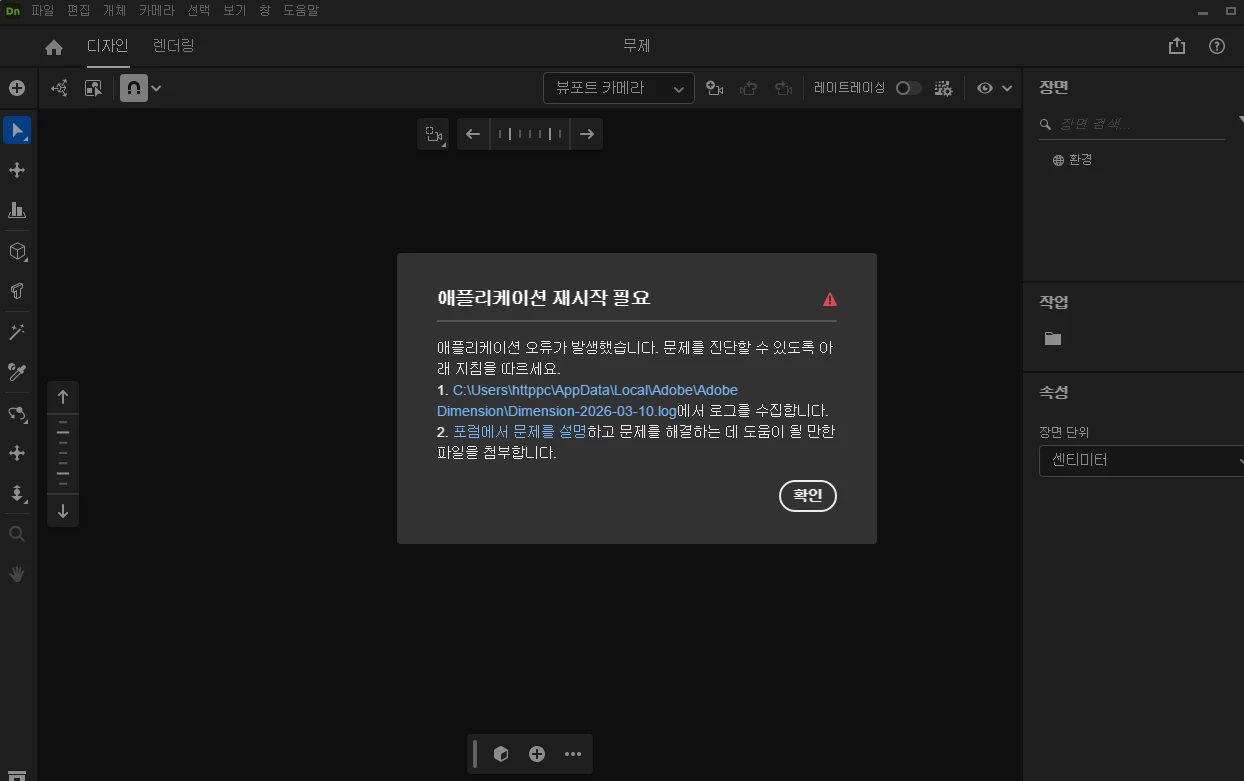Viewport: 1244px width, 781px height.
Task: Open the 보기 menu
Action: [234, 11]
